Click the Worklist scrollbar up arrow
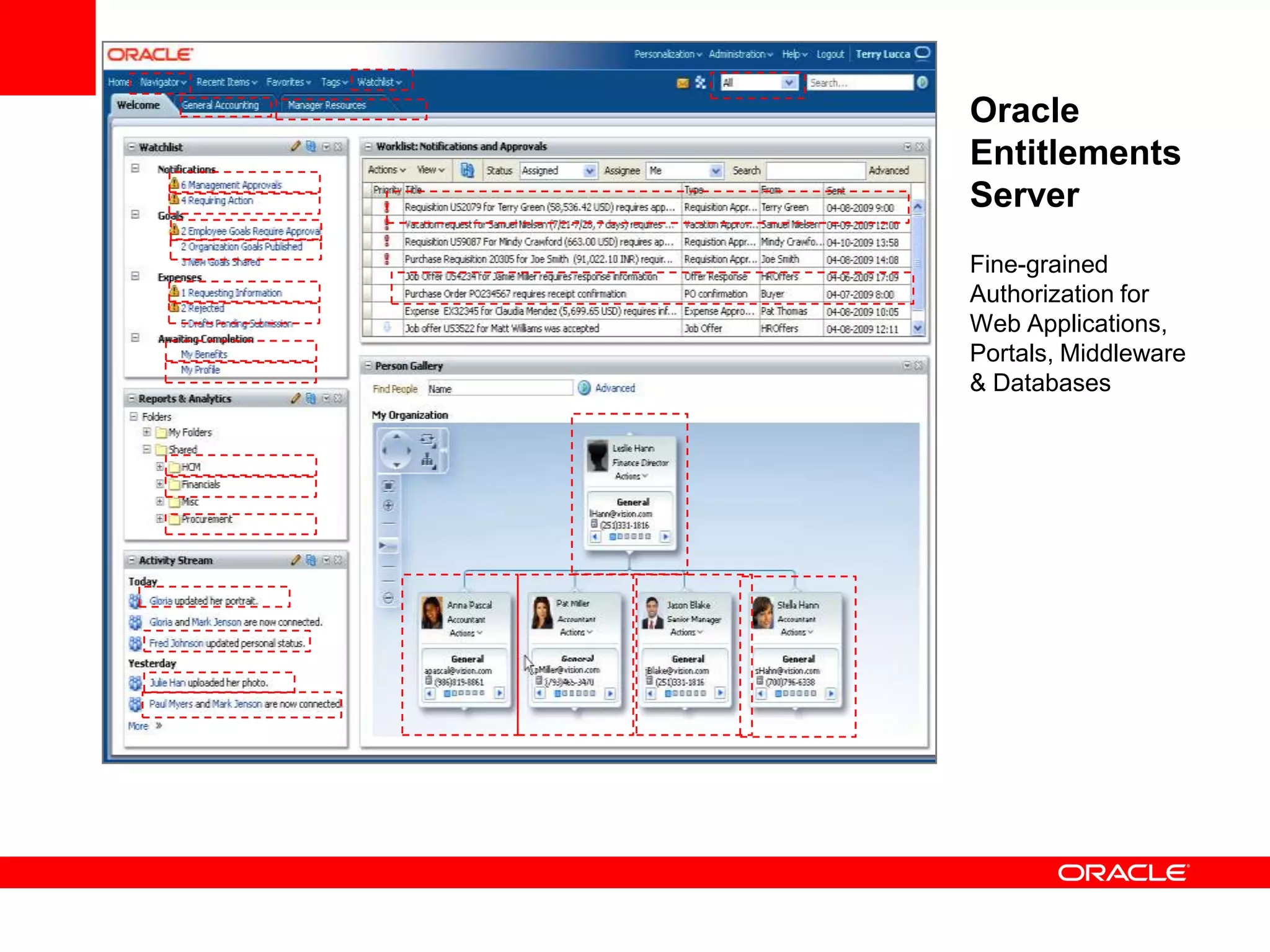The width and height of the screenshot is (1270, 952). 918,206
